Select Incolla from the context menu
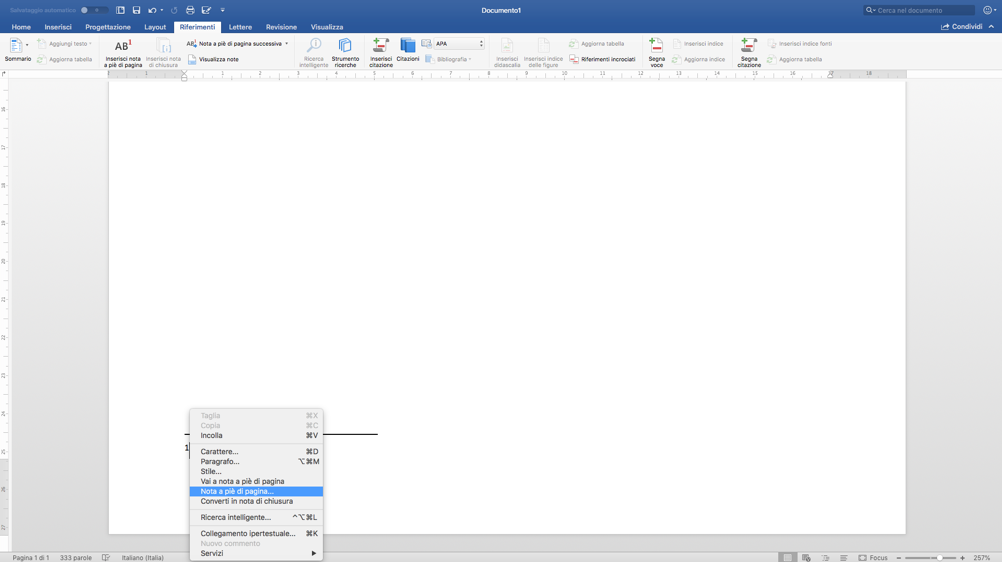Screen dimensions: 1002x562 (x=256, y=435)
